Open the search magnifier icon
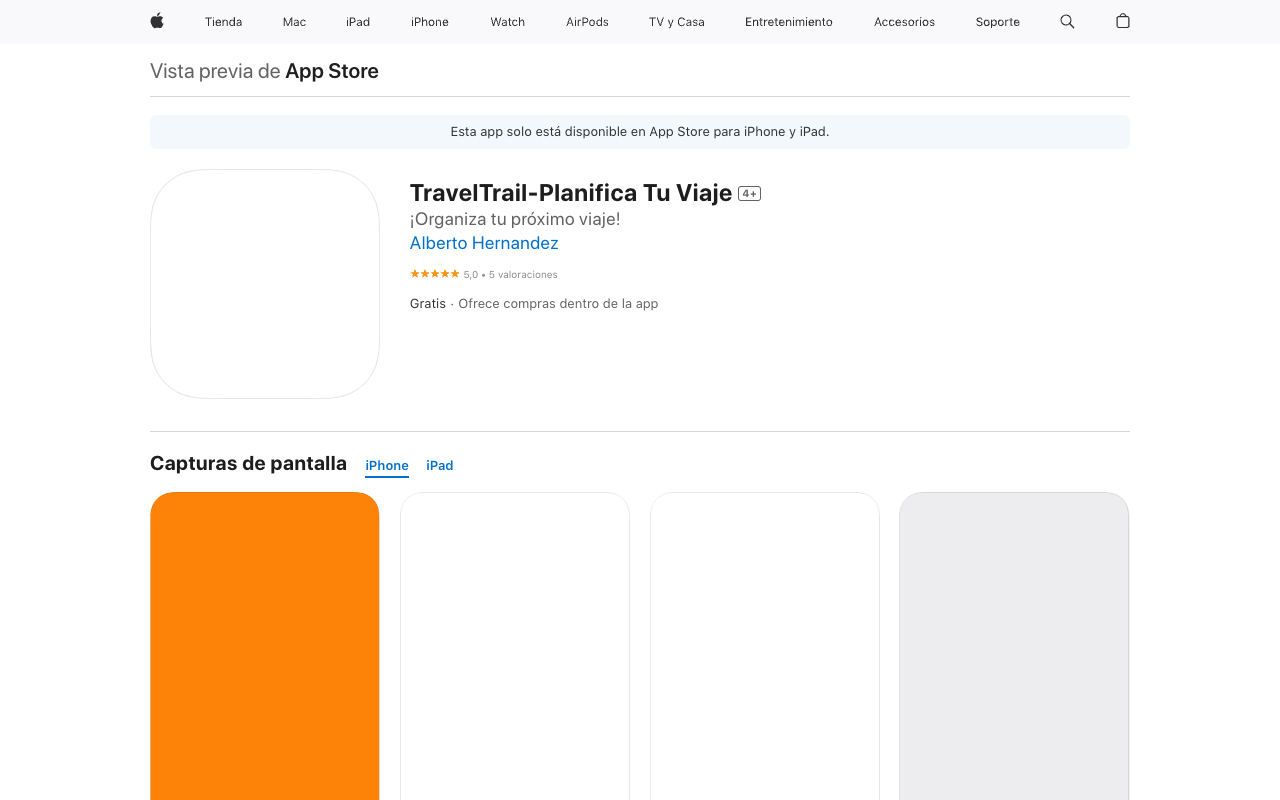The image size is (1280, 800). [x=1067, y=21]
